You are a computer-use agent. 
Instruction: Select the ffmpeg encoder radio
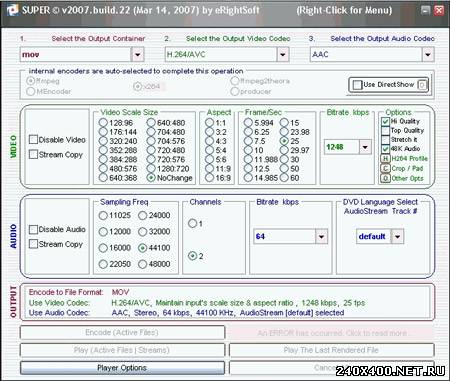click(31, 81)
